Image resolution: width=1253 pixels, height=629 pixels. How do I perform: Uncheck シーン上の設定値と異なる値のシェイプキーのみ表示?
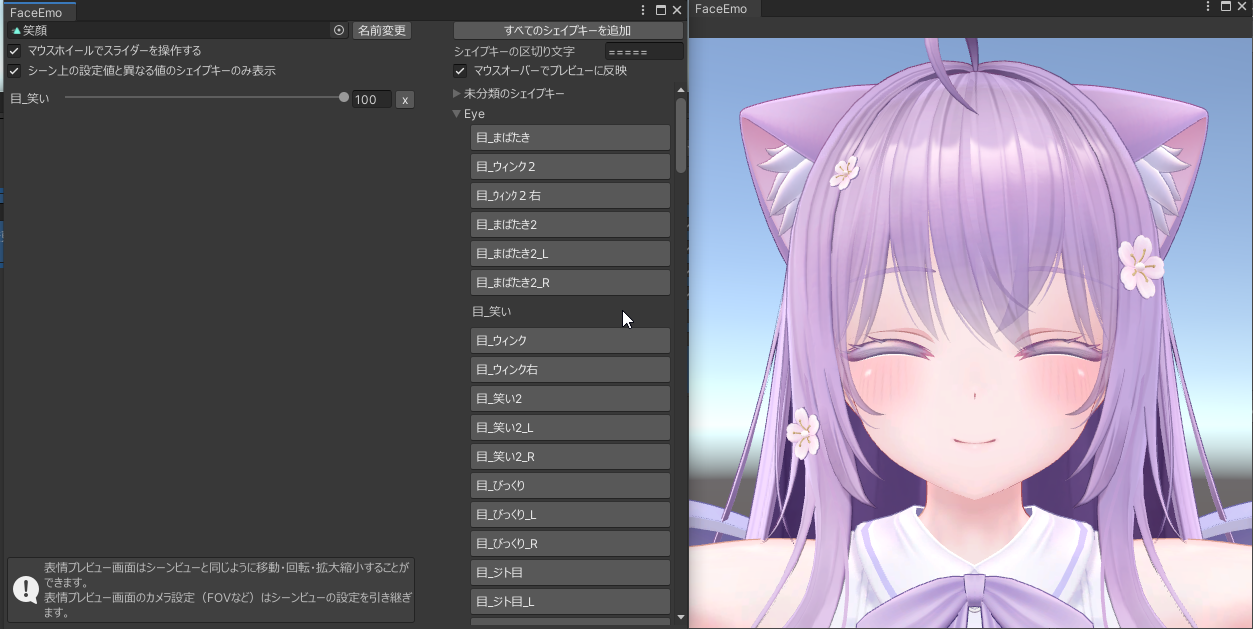point(14,70)
